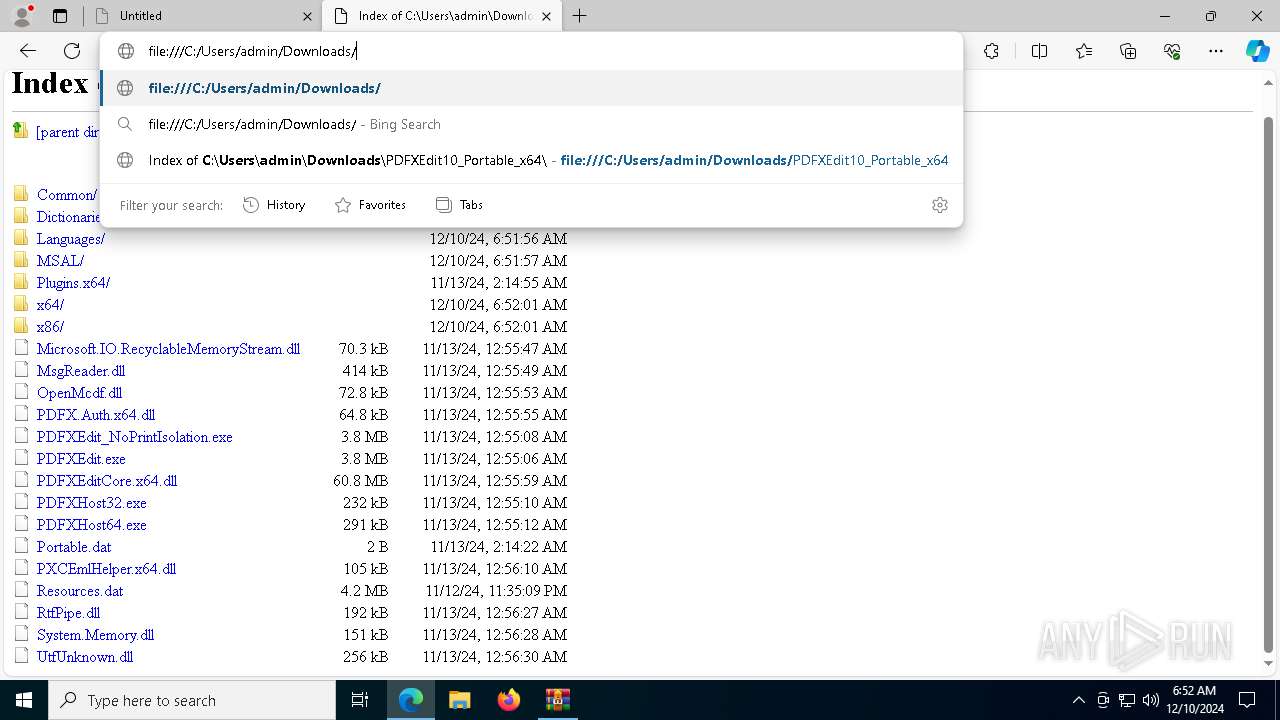Open File Explorer from taskbar

click(x=459, y=700)
